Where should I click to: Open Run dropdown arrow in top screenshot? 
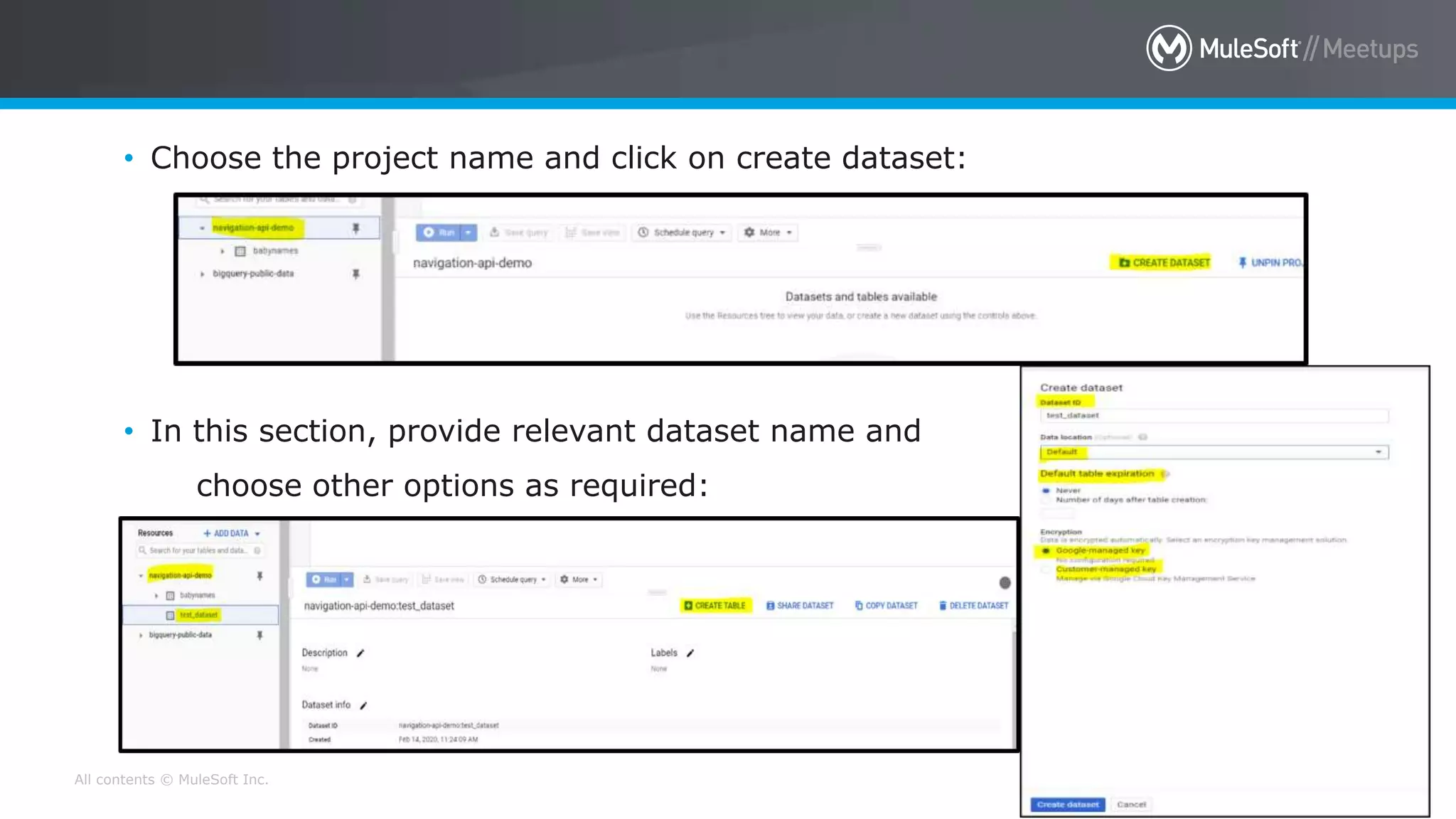pos(469,232)
